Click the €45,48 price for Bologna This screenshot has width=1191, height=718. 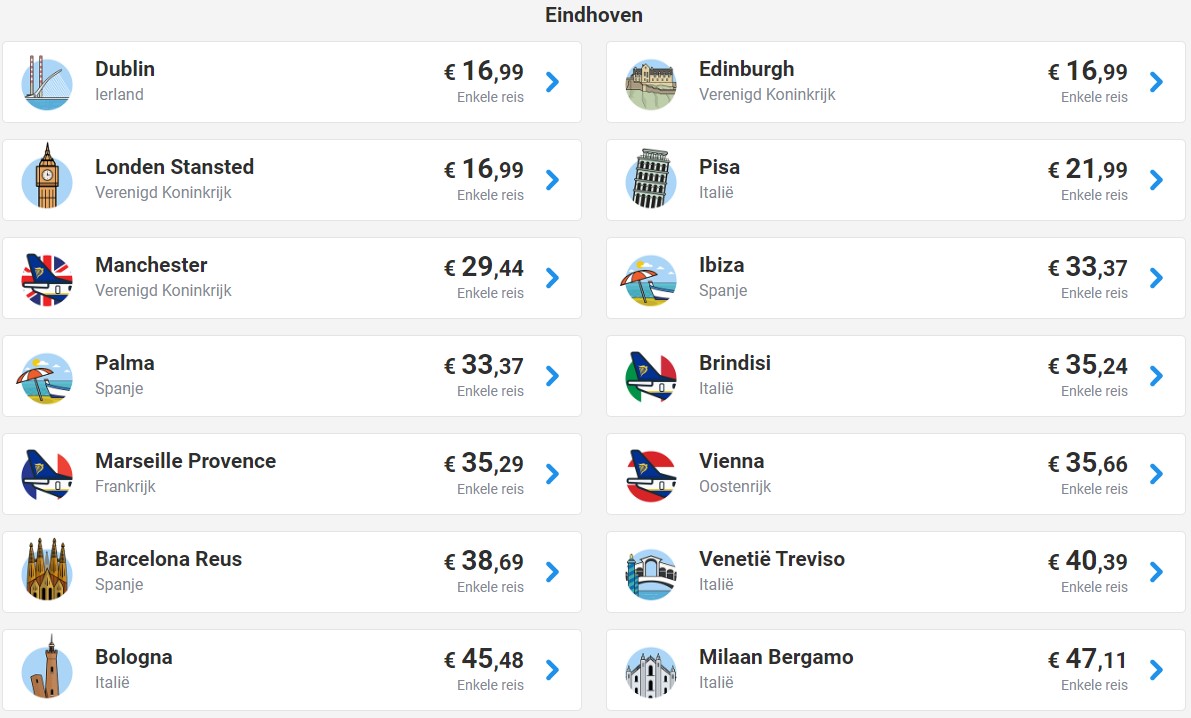484,659
